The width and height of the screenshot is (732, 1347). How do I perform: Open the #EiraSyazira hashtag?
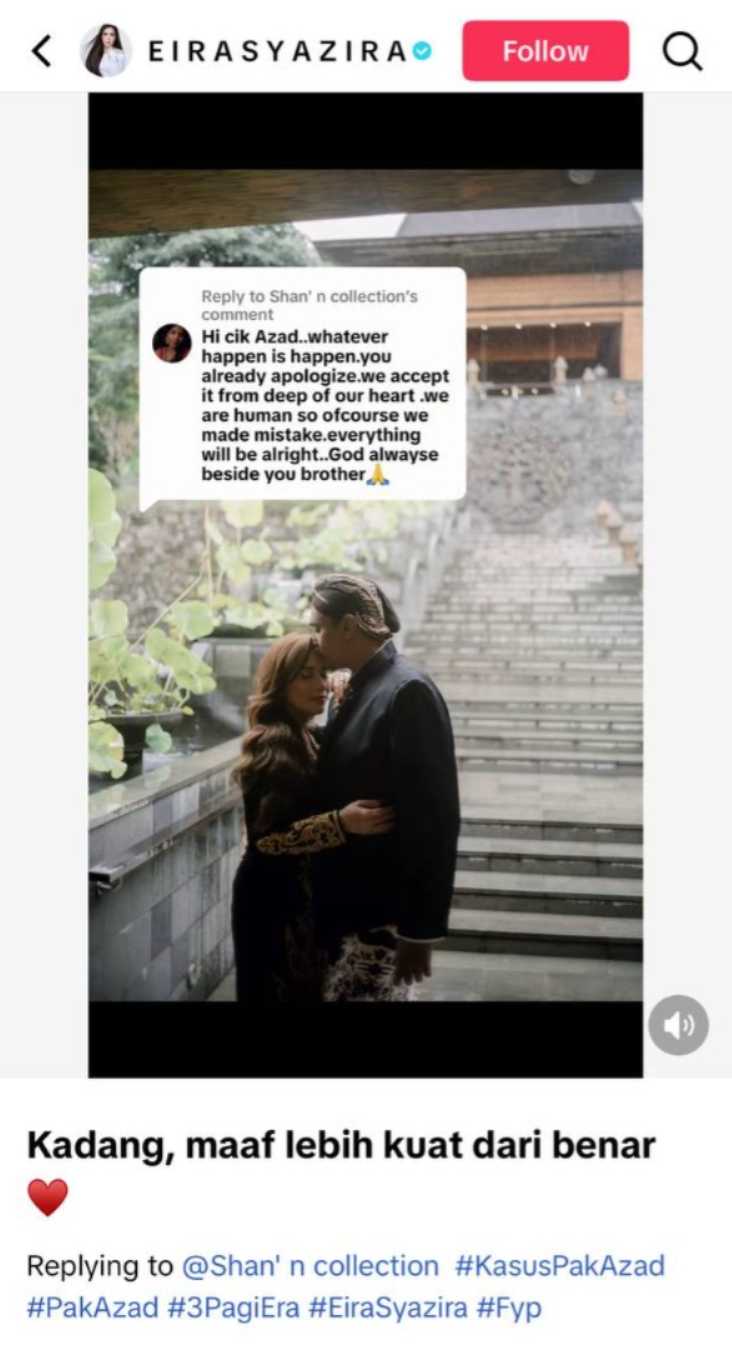378,1308
